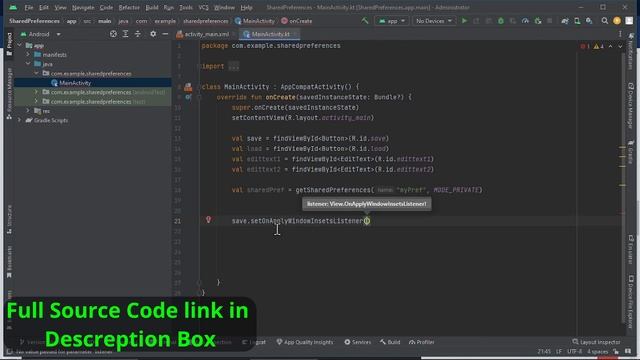The image size is (640, 360).
Task: Click the Search Everywhere magnifier icon
Action: (604, 21)
